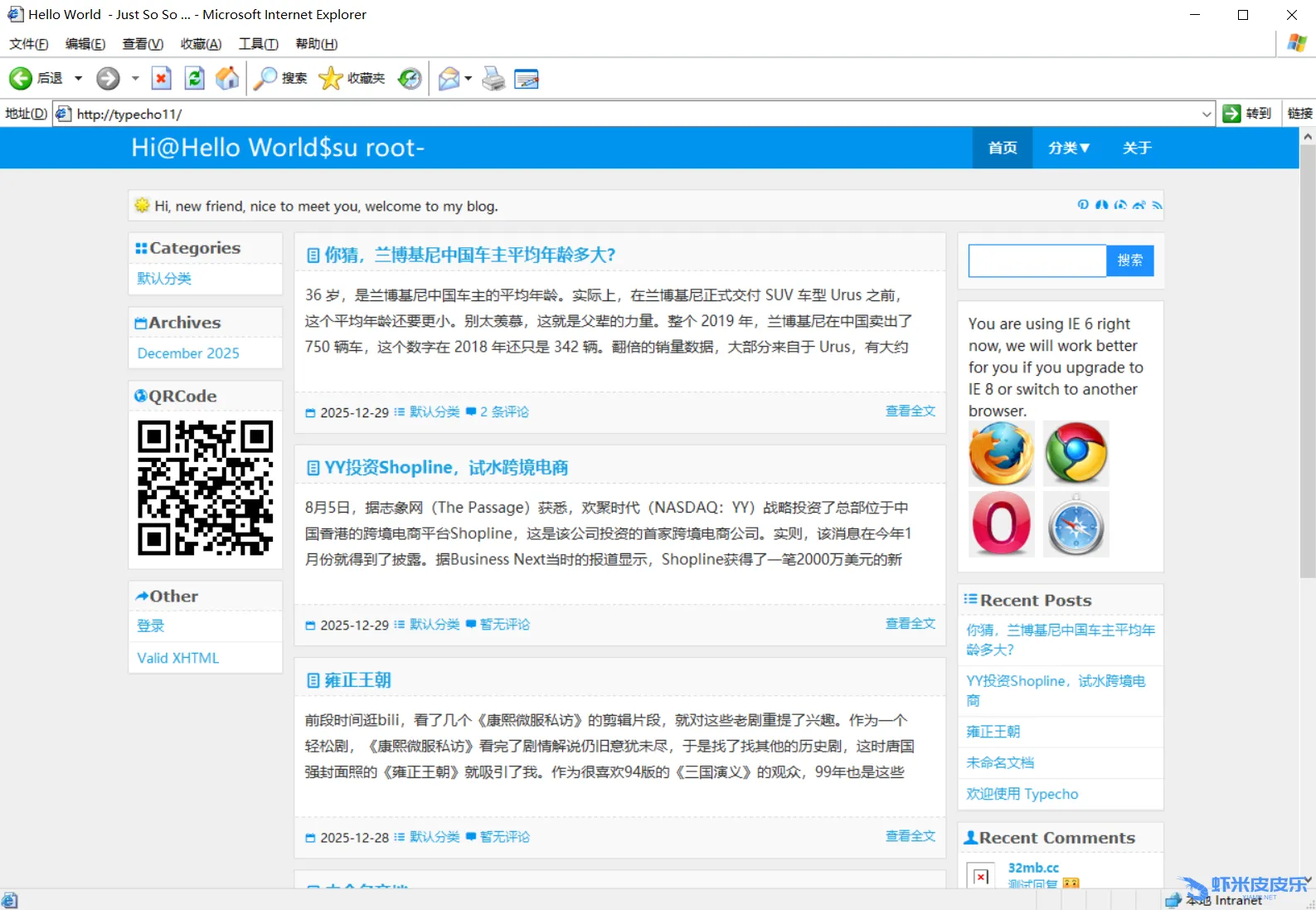1316x910 pixels.
Task: Click the vertical page scrollbar thumb
Action: click(x=1307, y=361)
